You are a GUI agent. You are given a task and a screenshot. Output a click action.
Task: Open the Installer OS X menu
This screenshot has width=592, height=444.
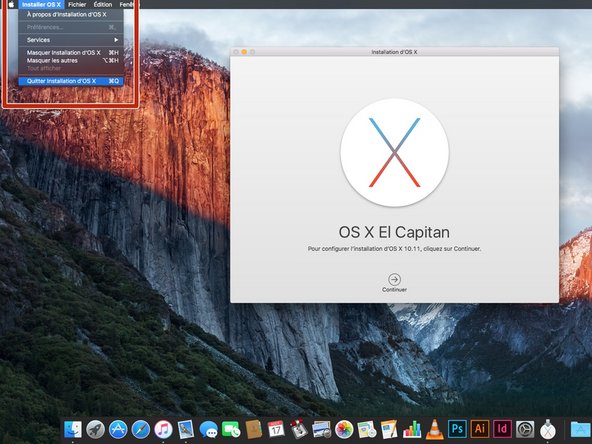pyautogui.click(x=41, y=5)
